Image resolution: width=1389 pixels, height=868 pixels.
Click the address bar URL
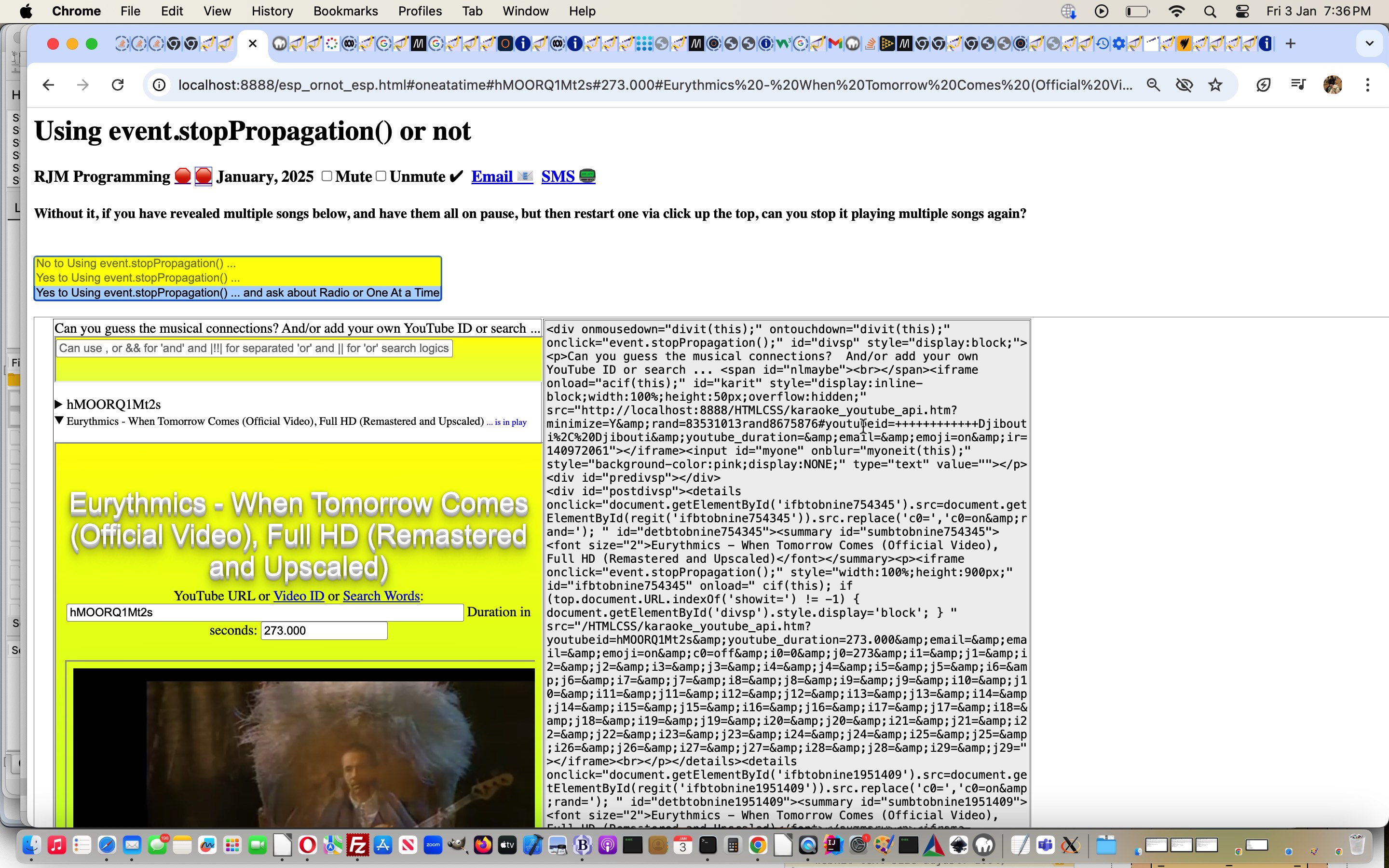tap(655, 85)
